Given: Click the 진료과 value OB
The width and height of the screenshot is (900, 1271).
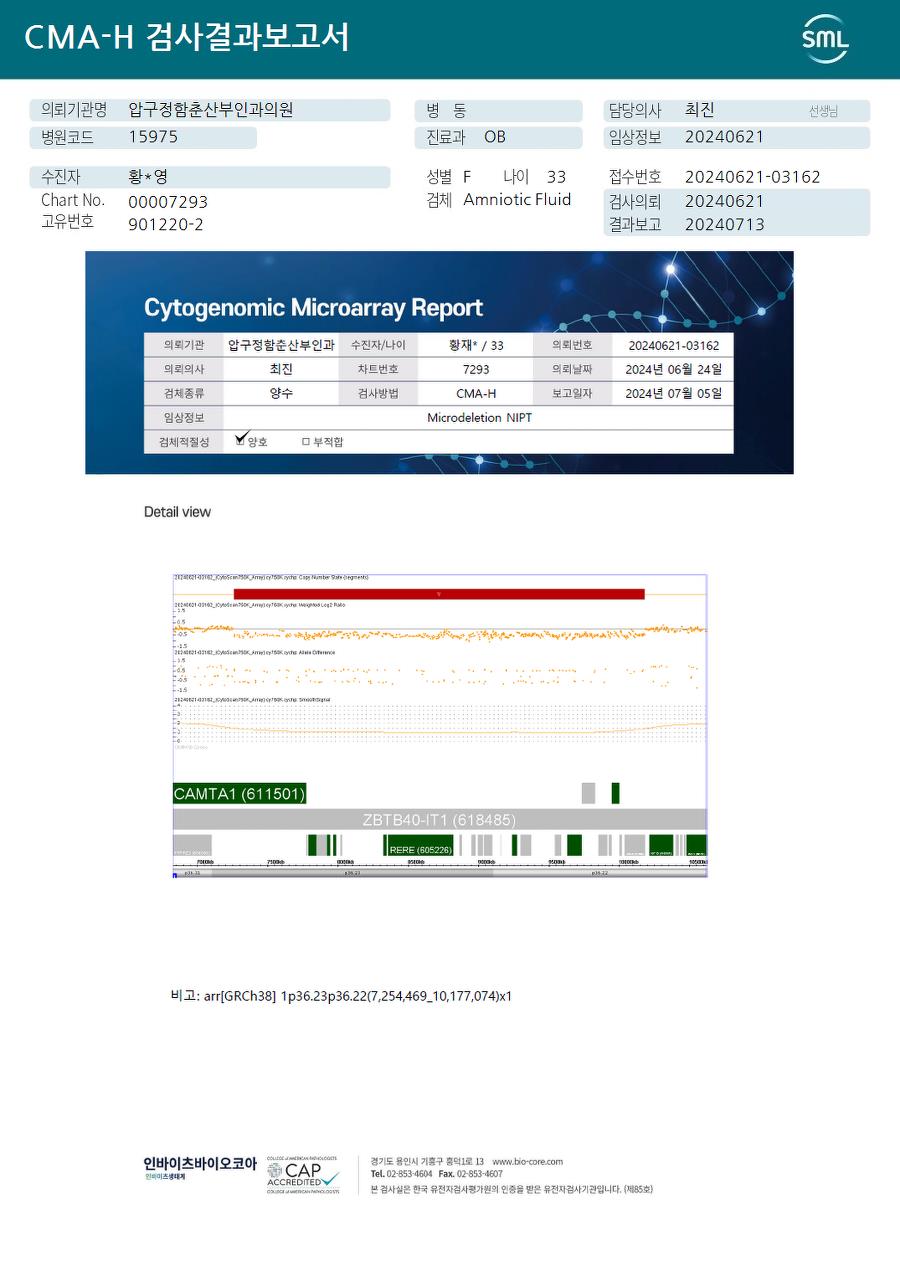Looking at the screenshot, I should [495, 137].
